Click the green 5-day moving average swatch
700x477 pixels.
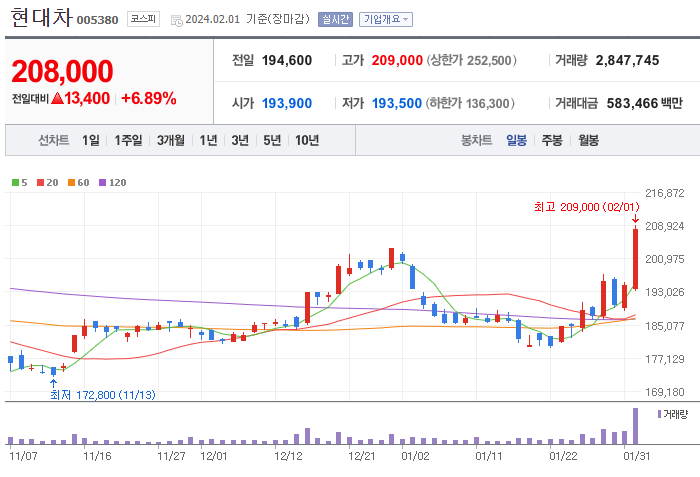15,182
